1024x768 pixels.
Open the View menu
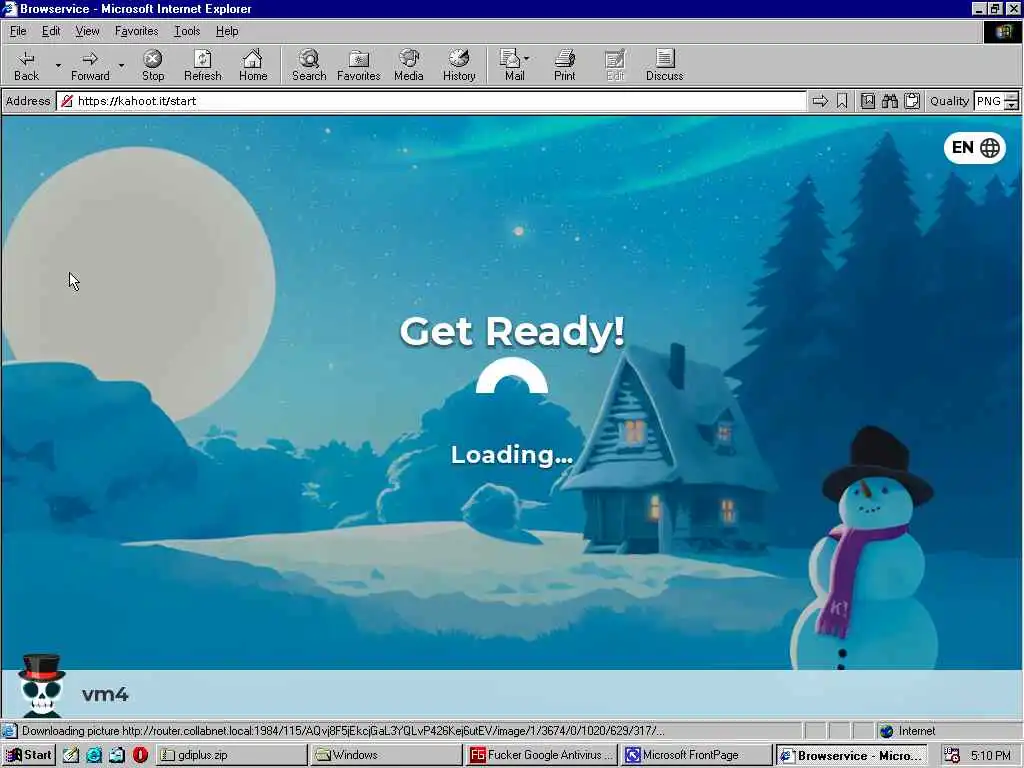87,31
